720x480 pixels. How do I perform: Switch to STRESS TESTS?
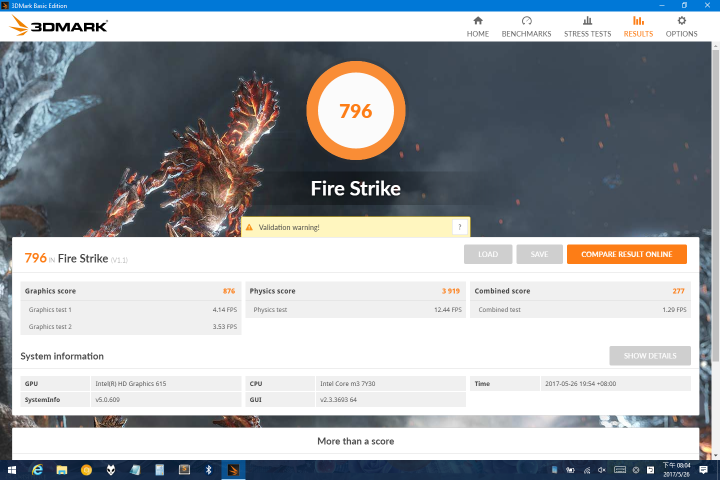point(587,27)
